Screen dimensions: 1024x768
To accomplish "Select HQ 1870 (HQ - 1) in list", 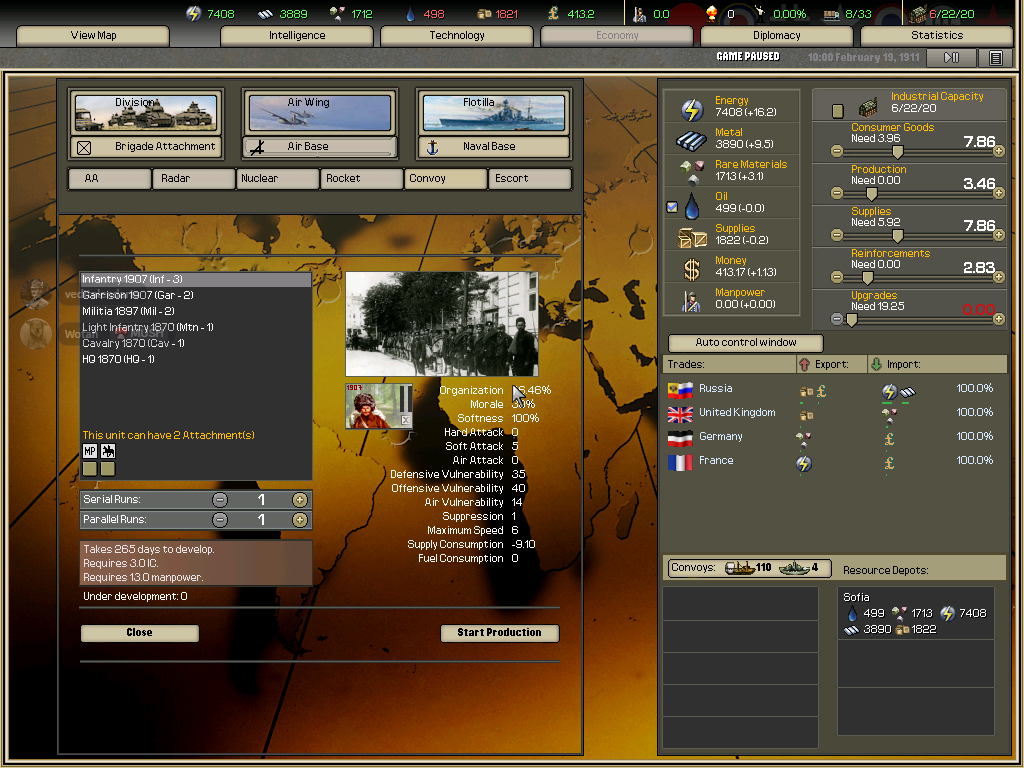I will pyautogui.click(x=195, y=359).
